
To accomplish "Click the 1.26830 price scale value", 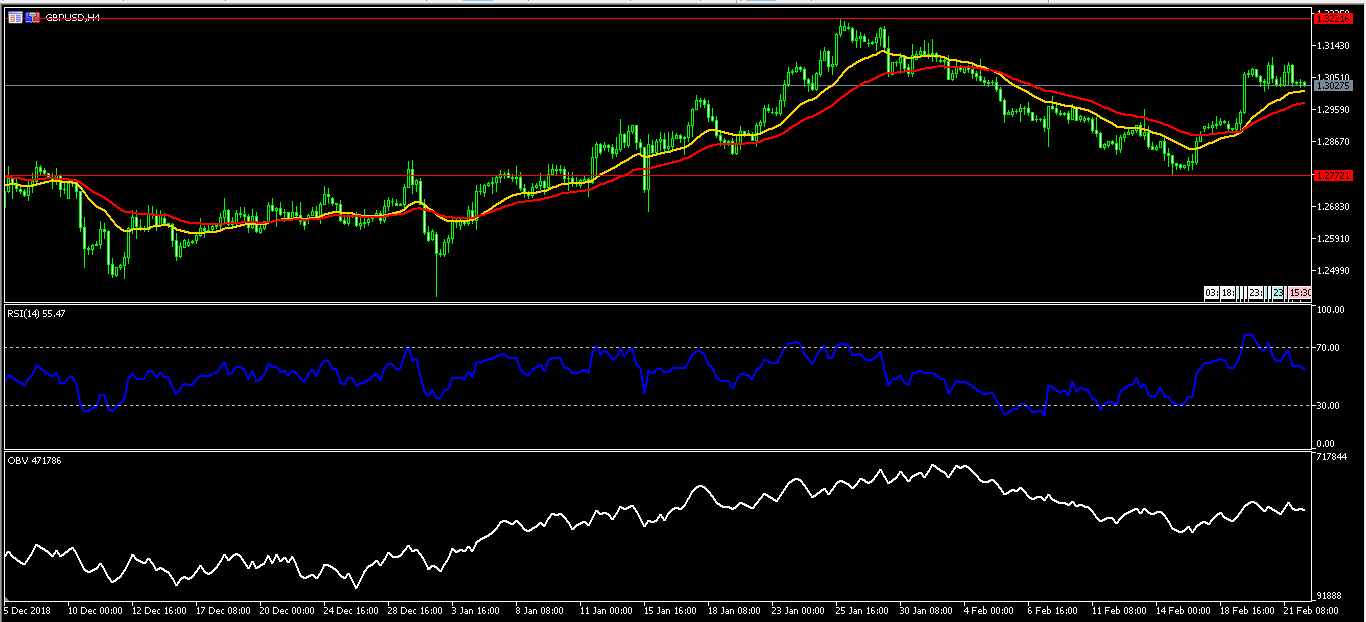I will (x=1335, y=207).
